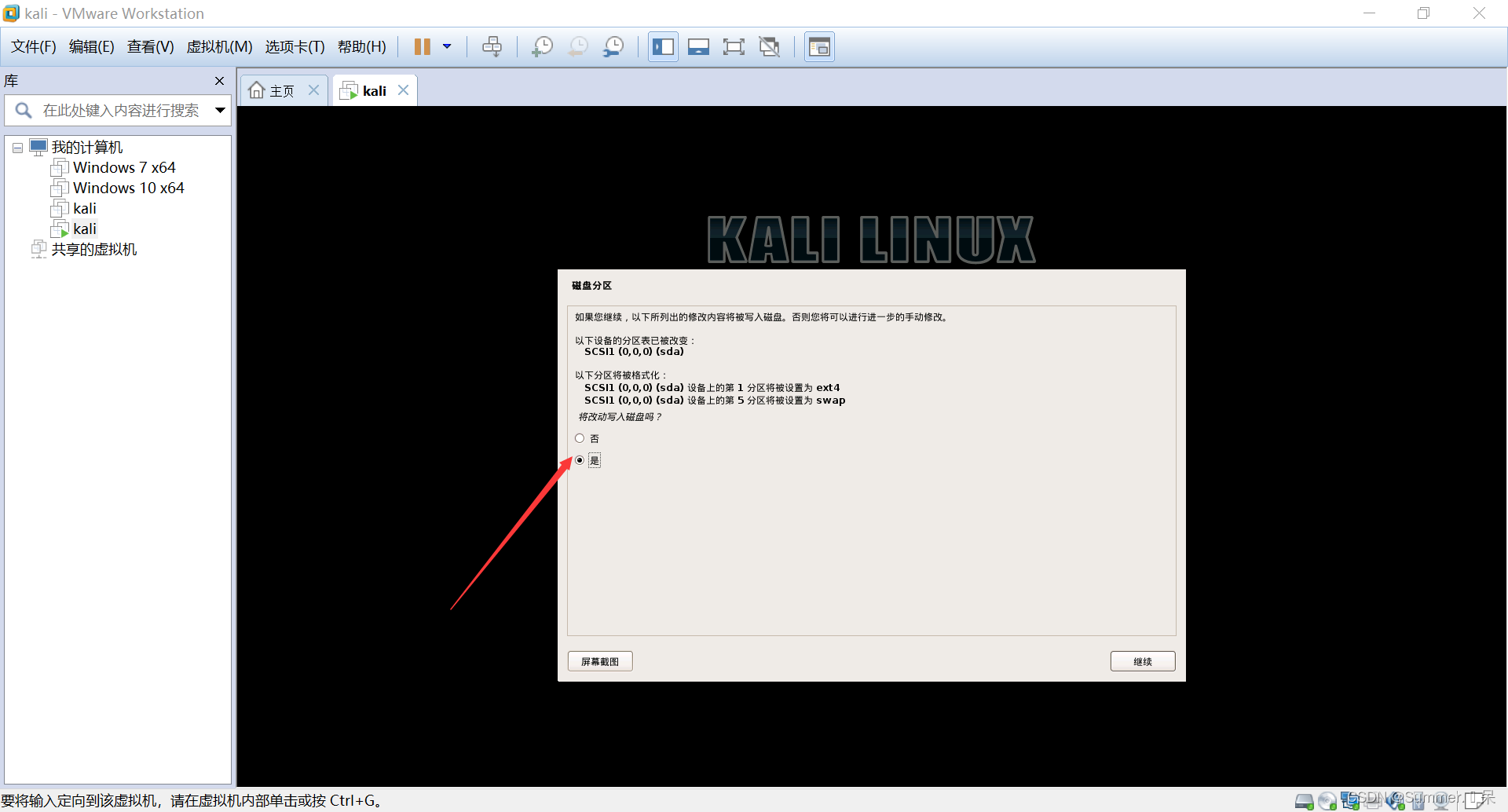Image resolution: width=1508 pixels, height=812 pixels.
Task: Select the running kali virtual machine
Action: coord(85,229)
